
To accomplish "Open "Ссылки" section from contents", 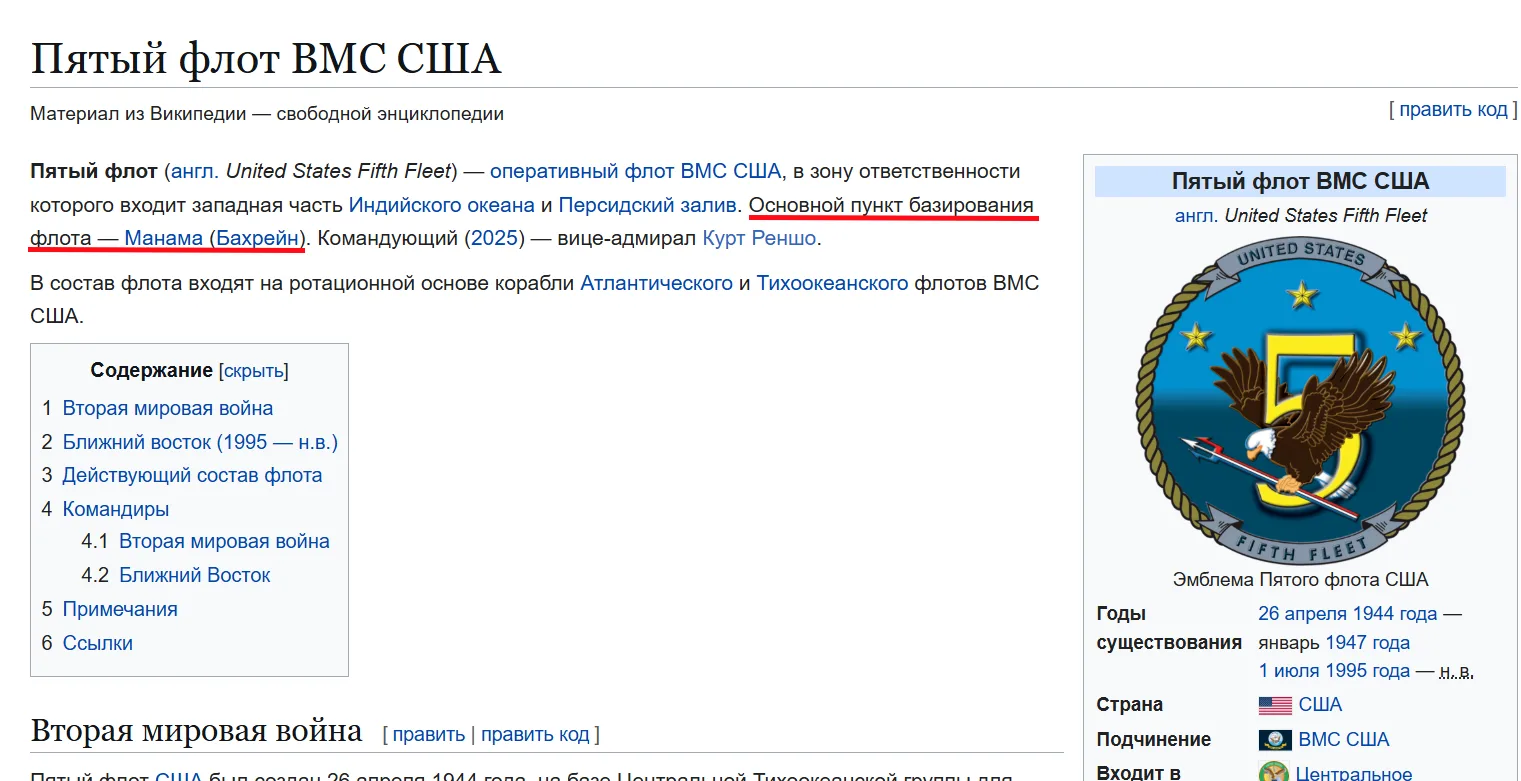I will coord(97,643).
